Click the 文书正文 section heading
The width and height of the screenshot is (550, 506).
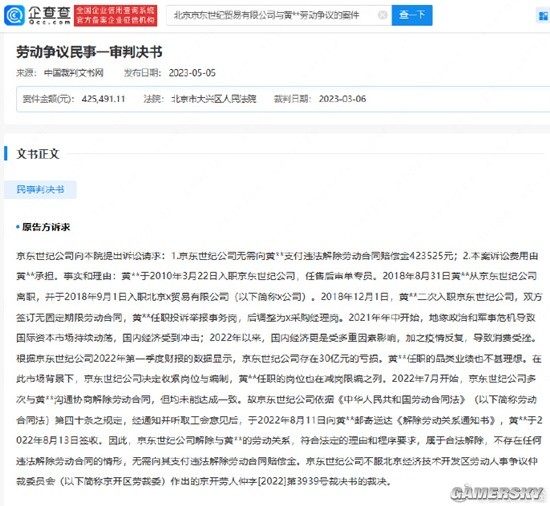click(38, 154)
